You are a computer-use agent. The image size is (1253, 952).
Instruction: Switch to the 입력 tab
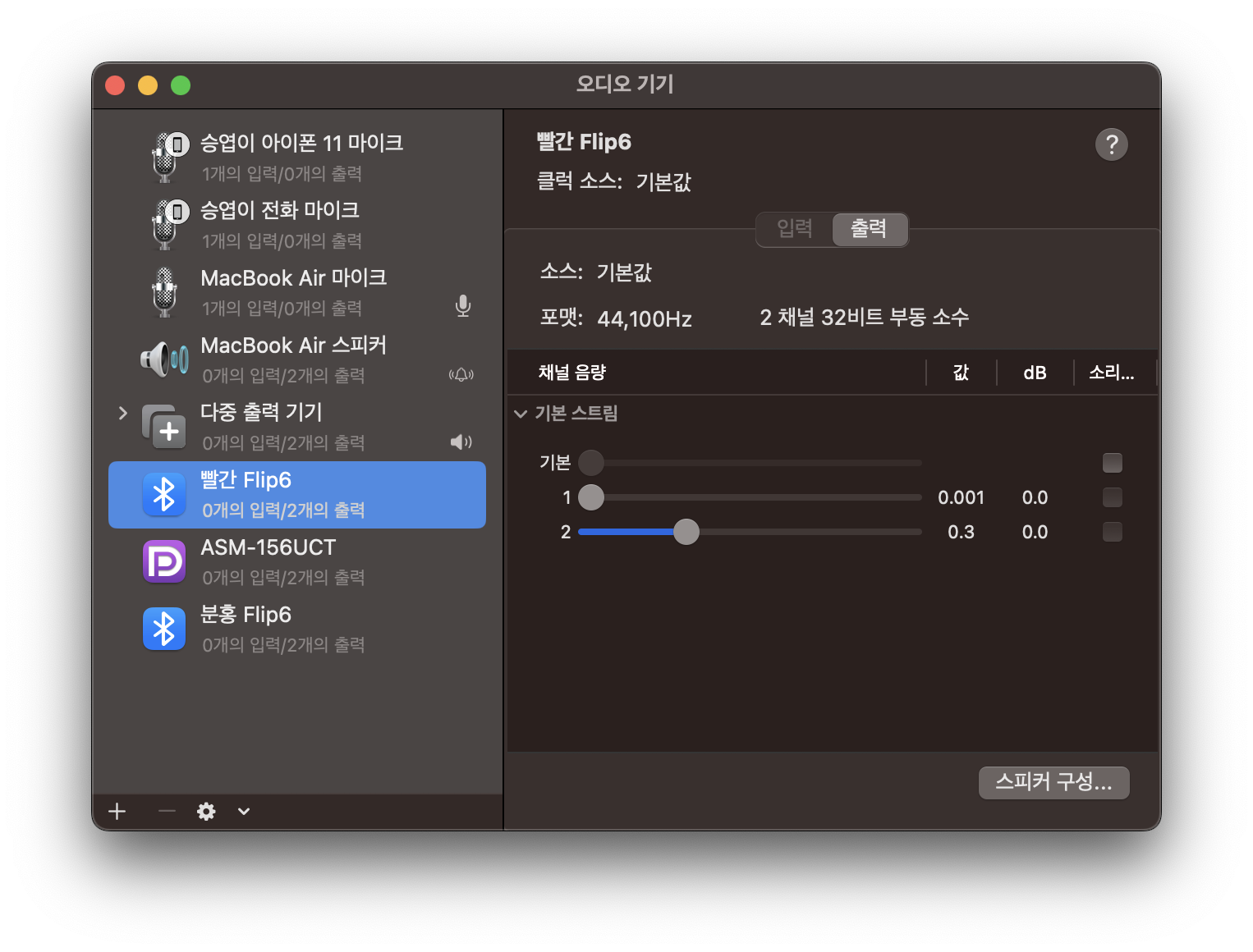tap(794, 228)
